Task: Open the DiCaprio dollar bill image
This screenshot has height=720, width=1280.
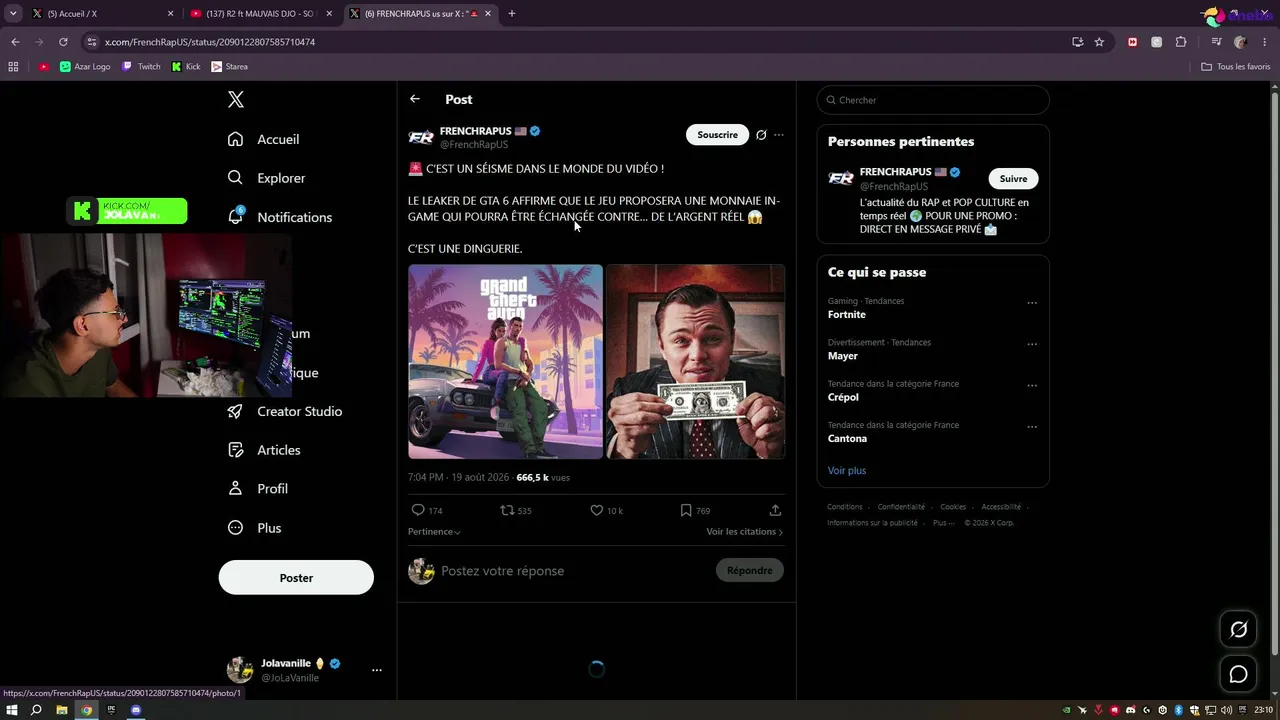Action: click(x=696, y=362)
